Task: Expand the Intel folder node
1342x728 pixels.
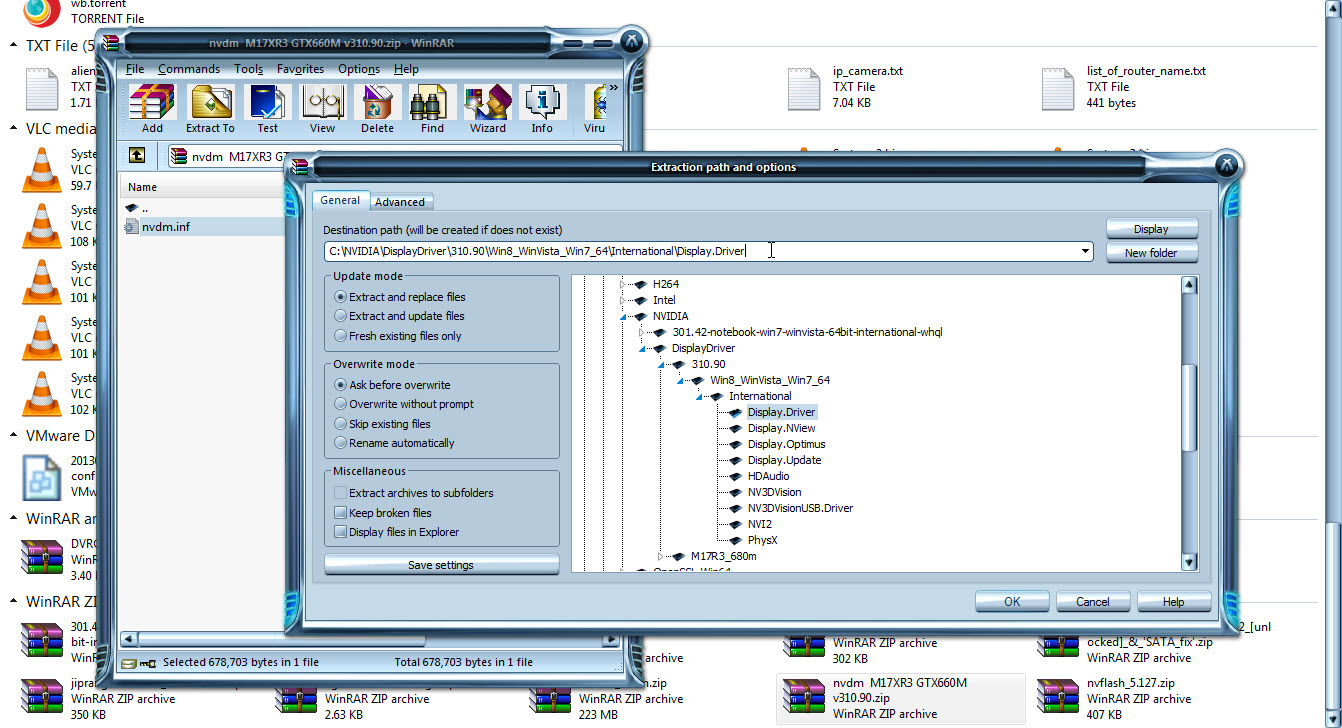Action: 625,300
